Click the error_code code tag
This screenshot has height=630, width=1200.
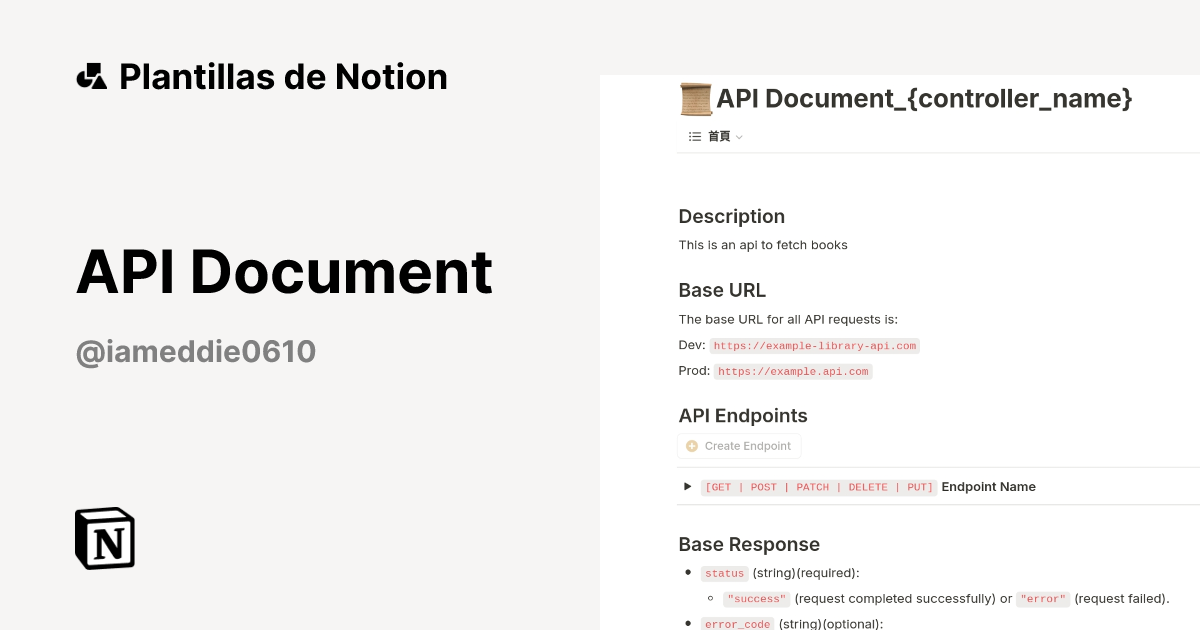click(737, 624)
